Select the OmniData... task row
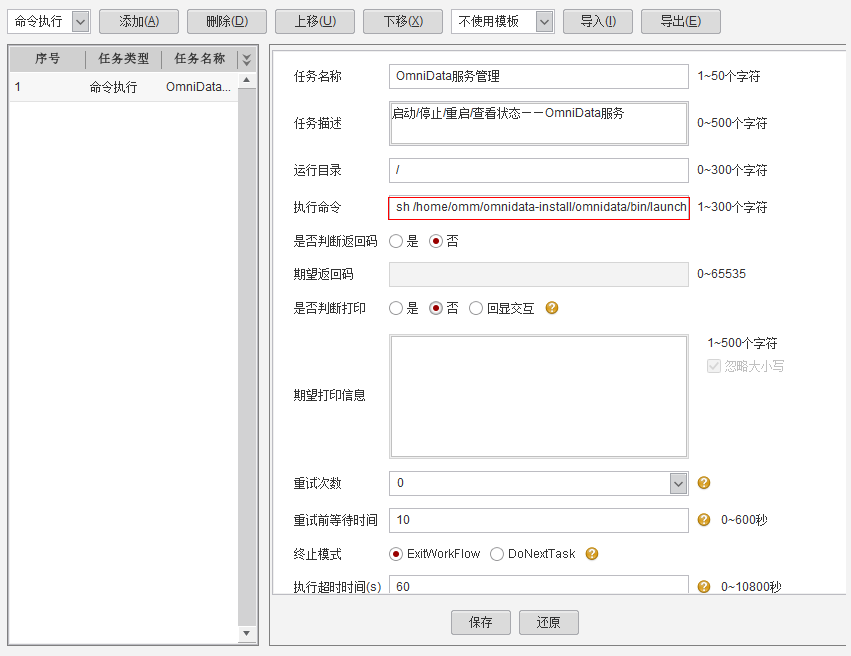Viewport: 851px width, 656px height. tap(124, 87)
